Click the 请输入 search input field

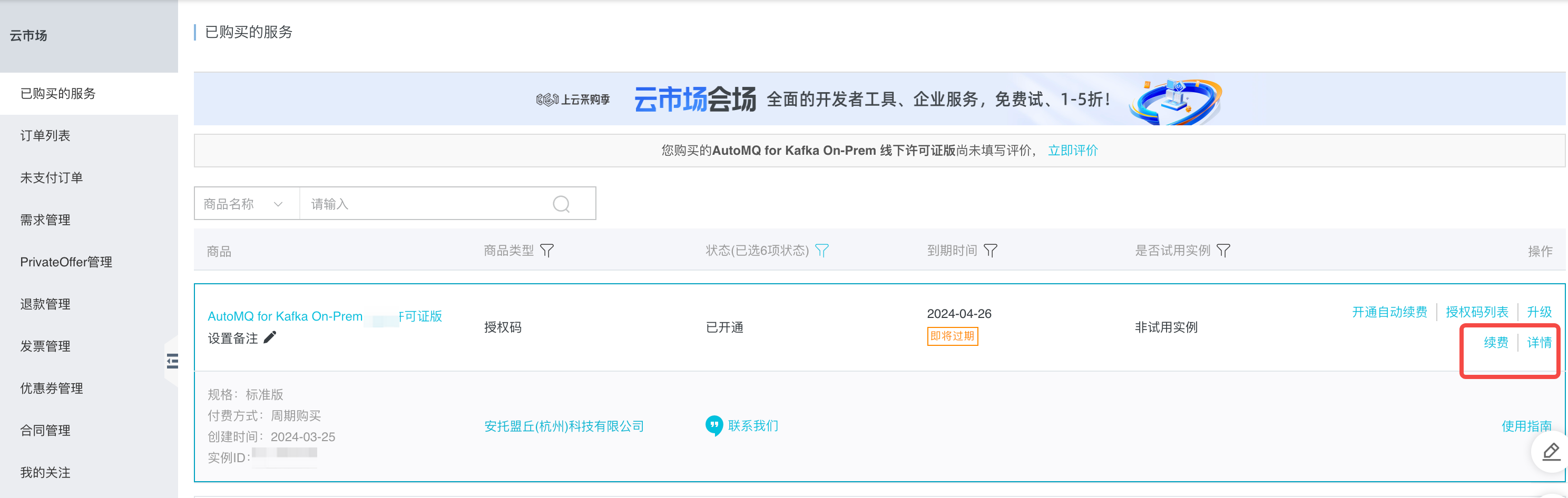[x=426, y=204]
